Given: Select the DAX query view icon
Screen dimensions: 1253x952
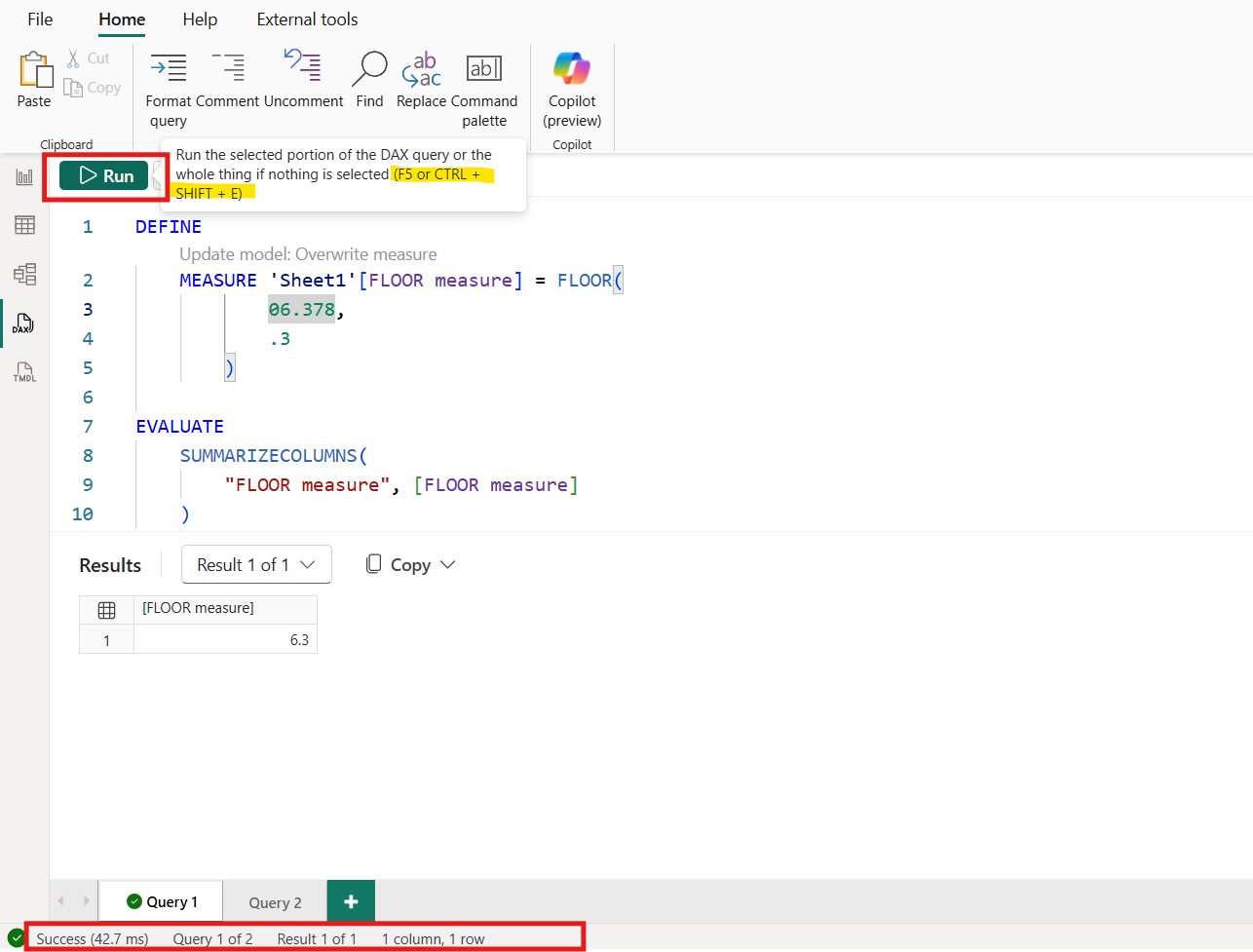Looking at the screenshot, I should coord(24,323).
